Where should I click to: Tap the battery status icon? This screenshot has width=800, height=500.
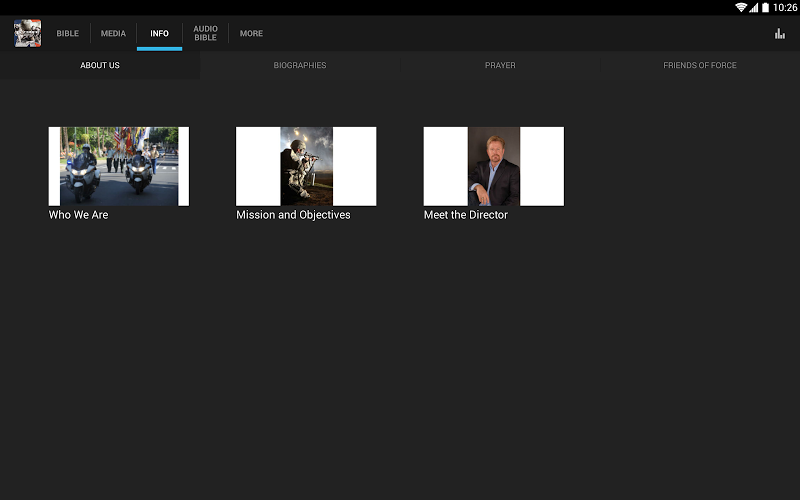point(766,7)
